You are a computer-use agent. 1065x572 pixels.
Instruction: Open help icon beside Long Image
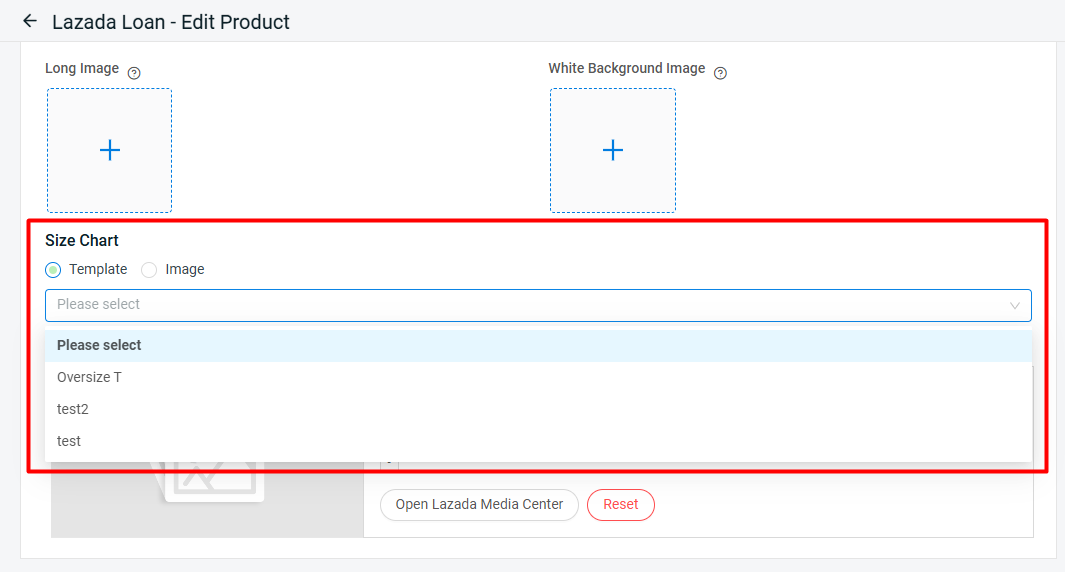[134, 73]
